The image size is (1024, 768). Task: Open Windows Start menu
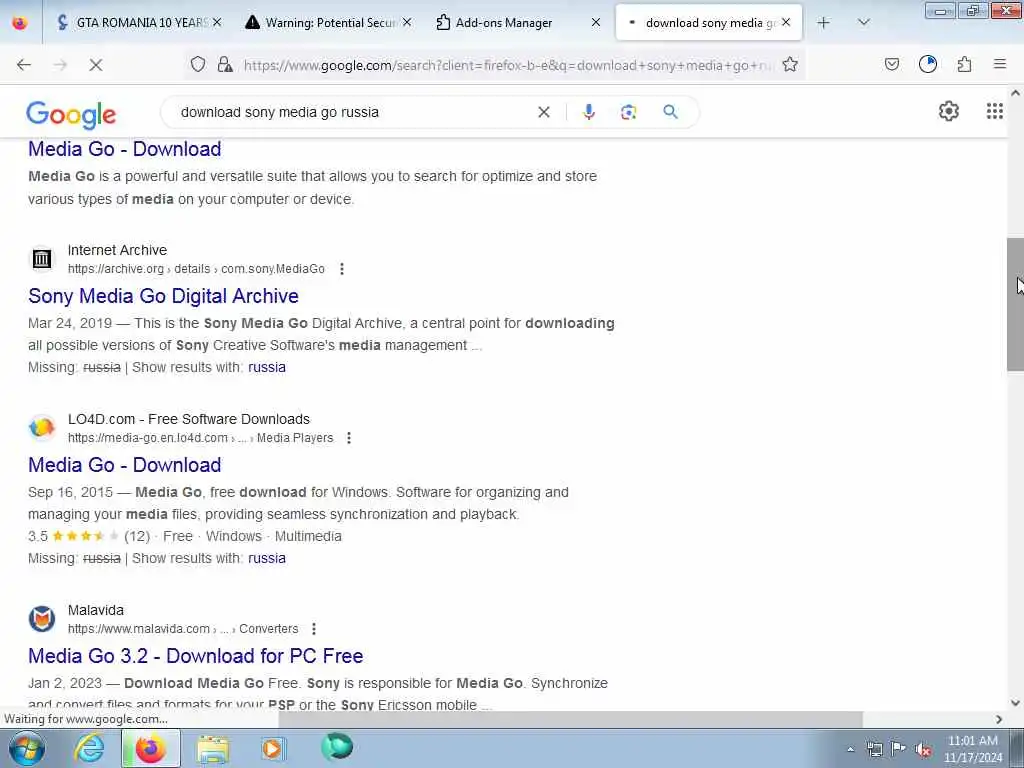(26, 748)
